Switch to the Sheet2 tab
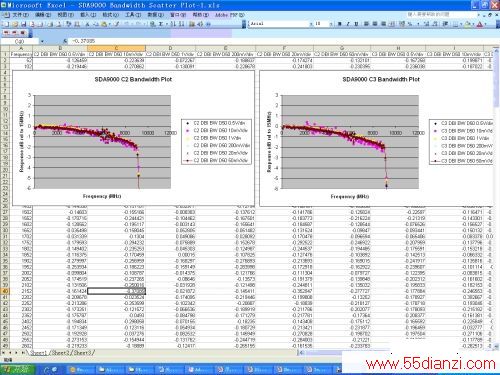This screenshot has width=500, height=375. [62, 352]
